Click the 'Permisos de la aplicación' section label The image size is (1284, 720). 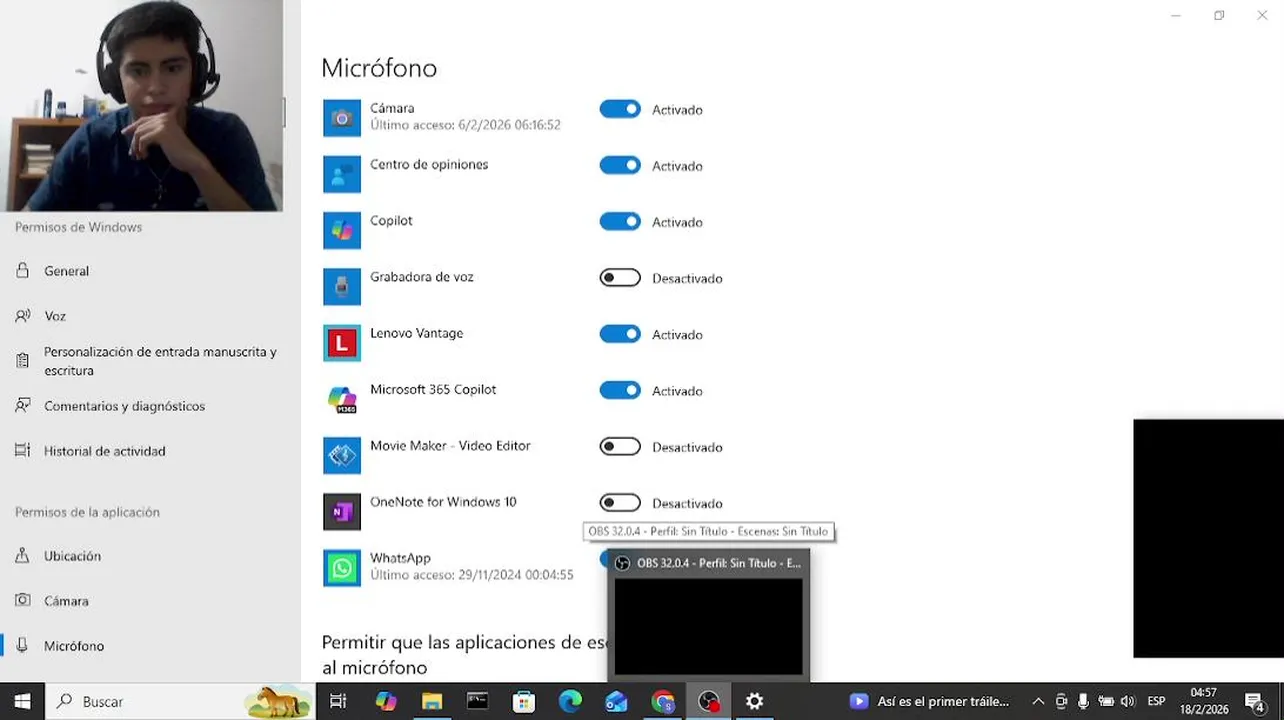click(87, 512)
